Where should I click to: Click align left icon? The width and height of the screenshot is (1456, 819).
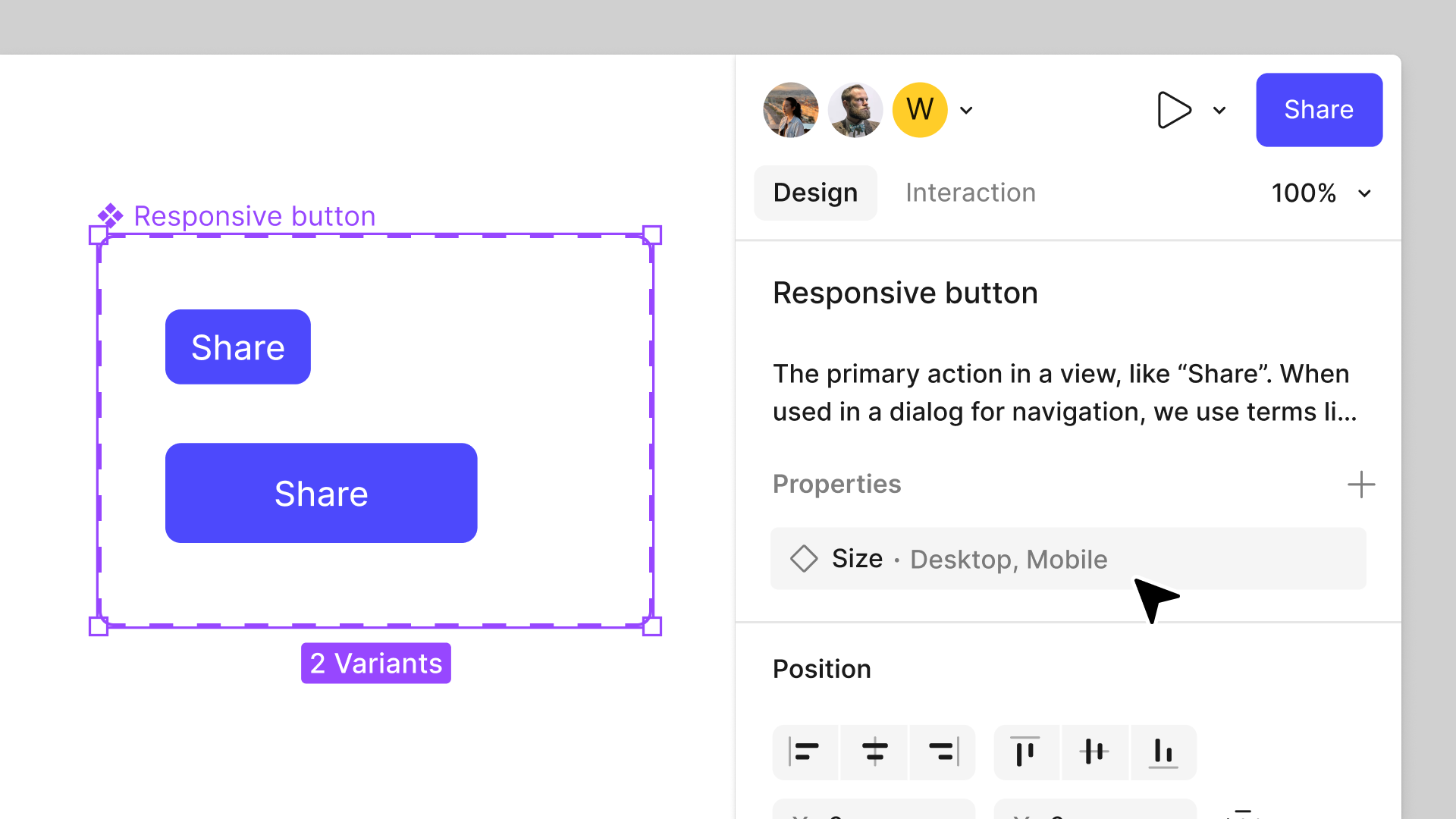click(x=805, y=752)
